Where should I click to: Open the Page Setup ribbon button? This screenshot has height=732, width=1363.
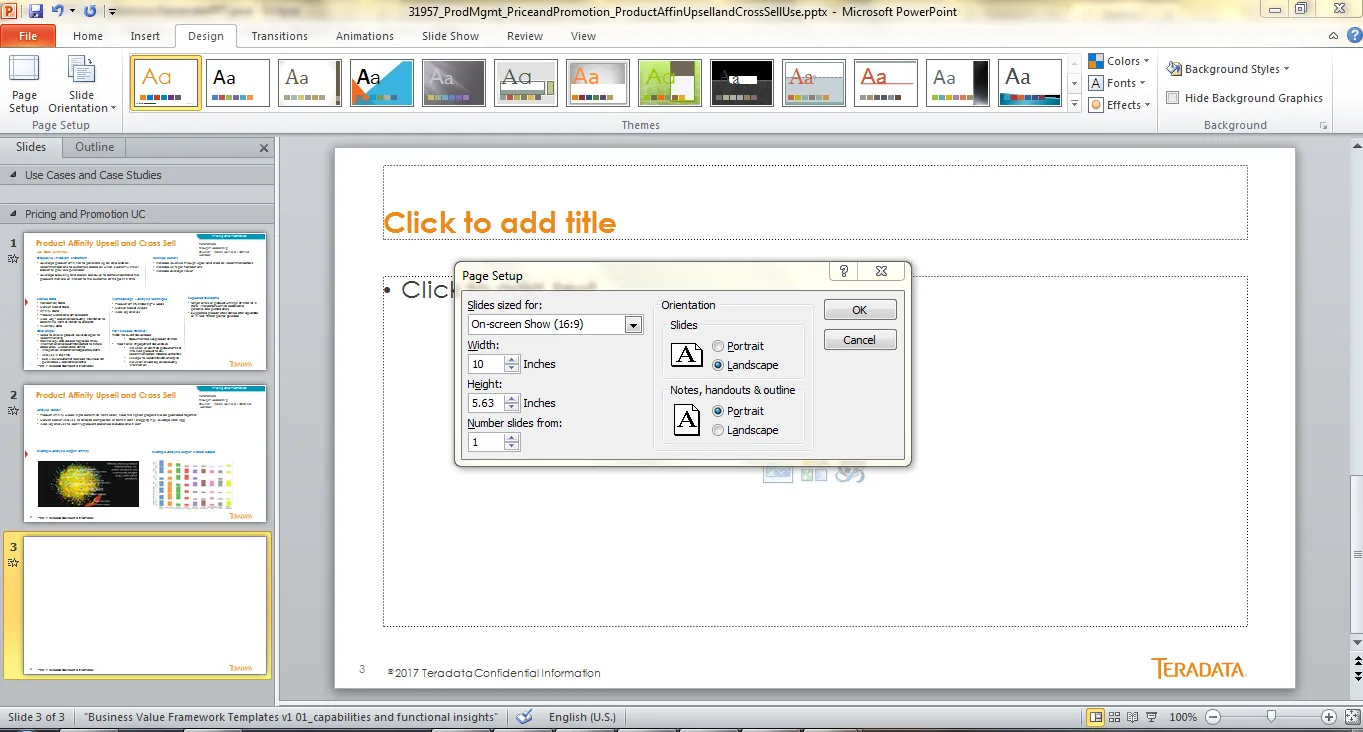click(x=24, y=85)
